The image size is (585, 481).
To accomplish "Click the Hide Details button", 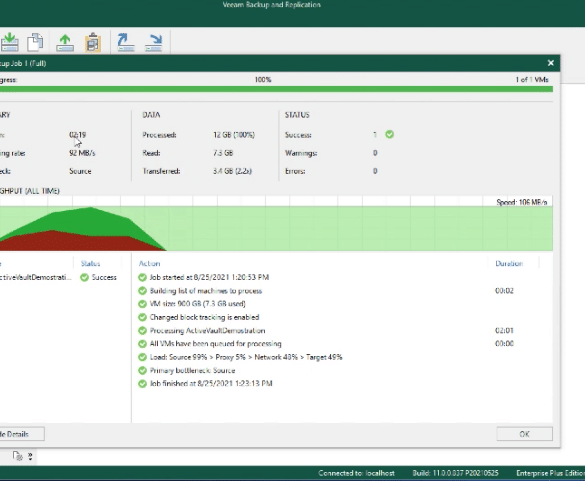I will [x=22, y=434].
